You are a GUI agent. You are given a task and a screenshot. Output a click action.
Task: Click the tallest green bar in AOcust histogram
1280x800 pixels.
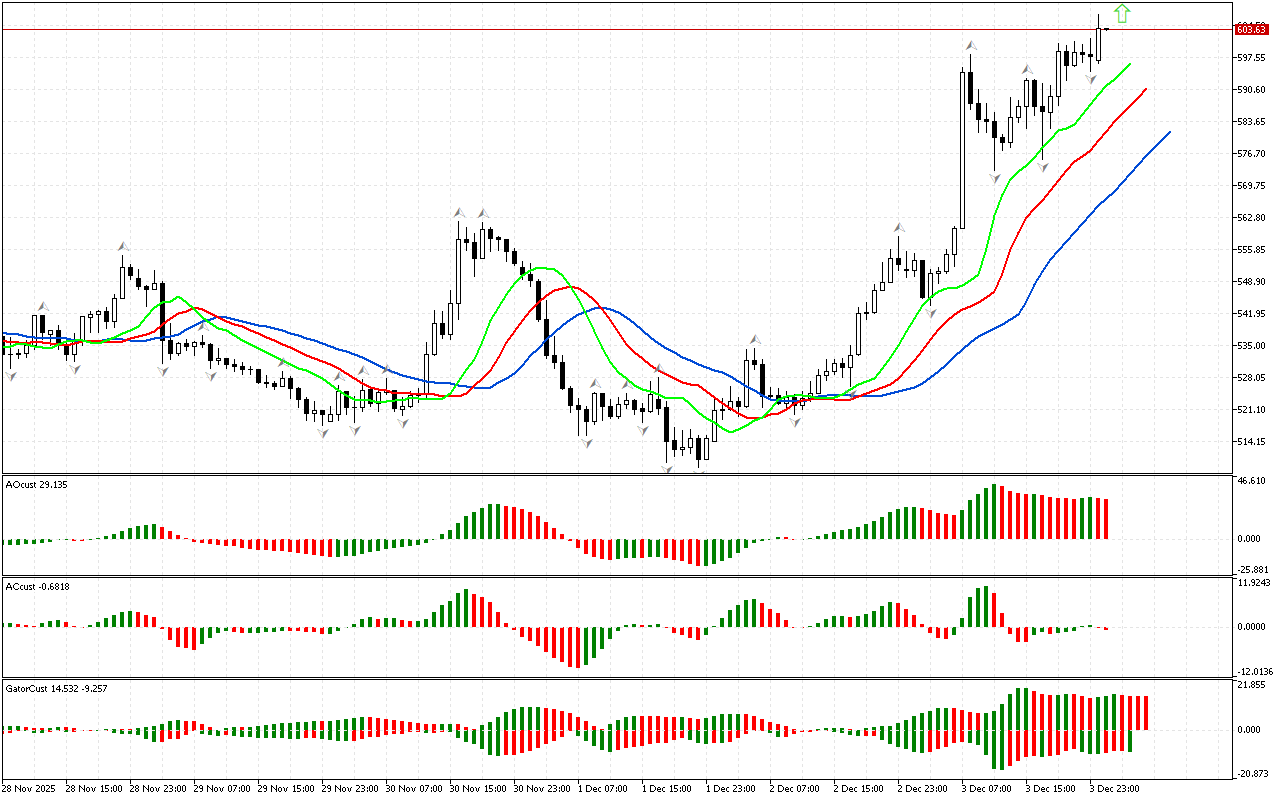click(x=994, y=512)
